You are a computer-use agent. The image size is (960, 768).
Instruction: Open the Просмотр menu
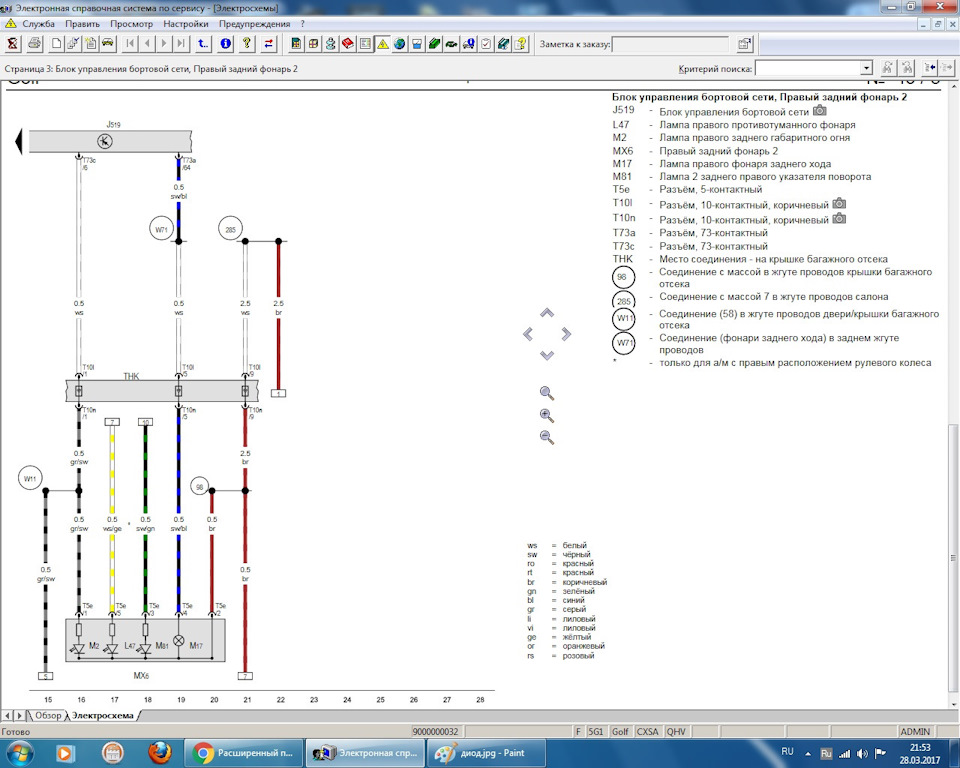click(x=132, y=24)
